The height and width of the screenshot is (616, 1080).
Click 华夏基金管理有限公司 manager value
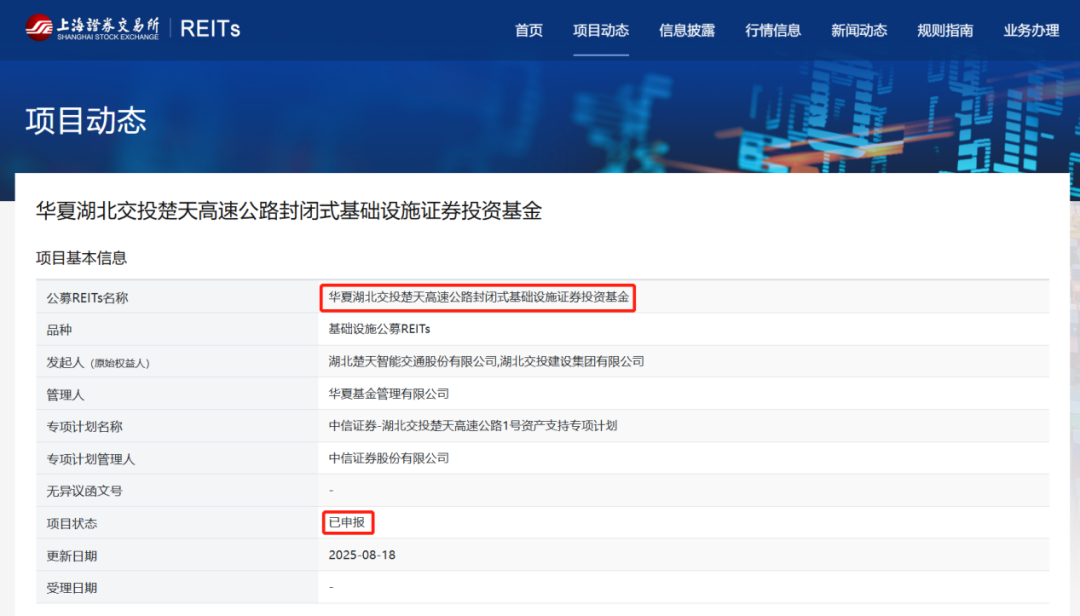pos(389,394)
